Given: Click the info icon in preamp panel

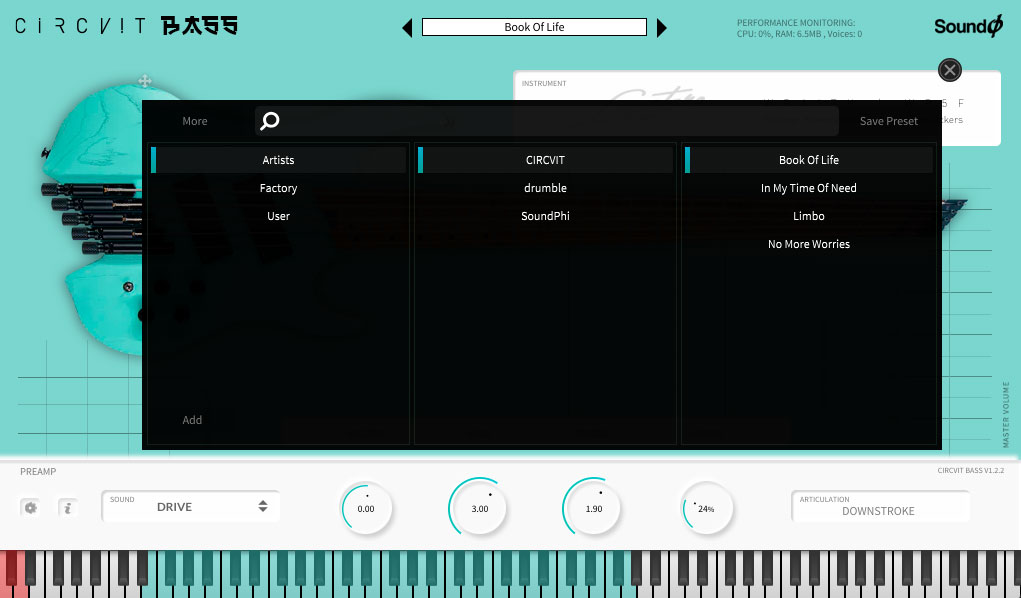Looking at the screenshot, I should click(x=67, y=508).
